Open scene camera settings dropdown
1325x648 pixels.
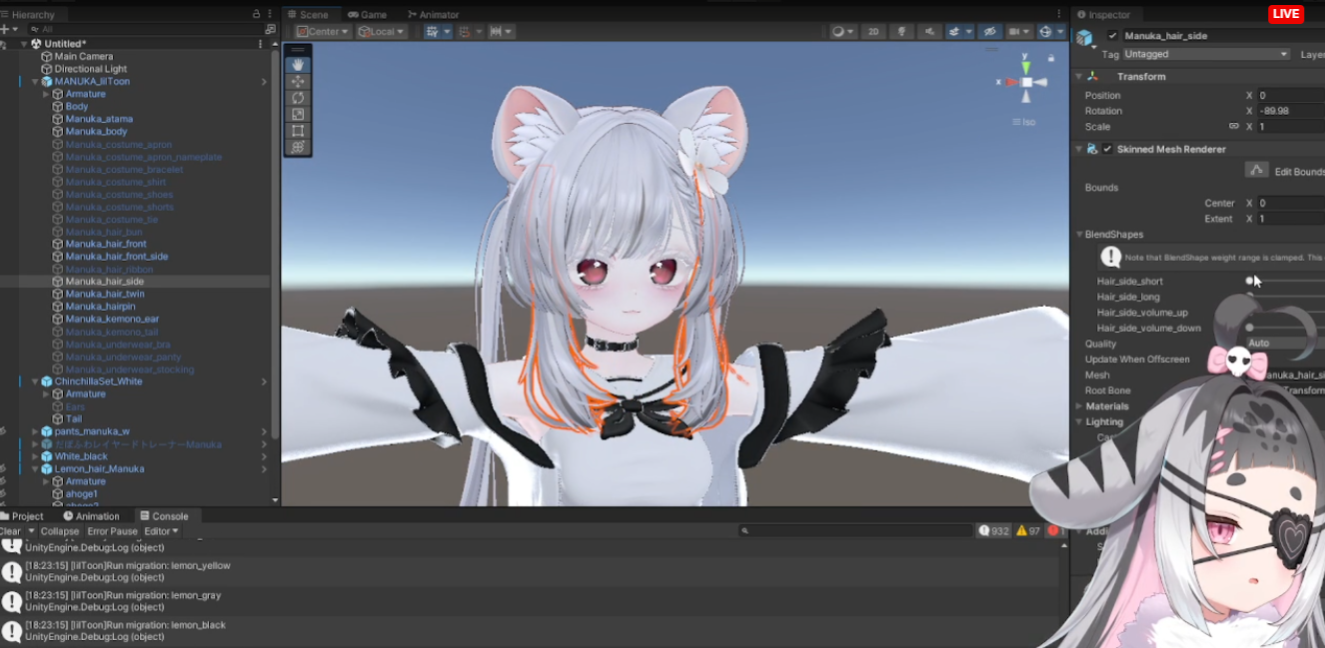click(1020, 32)
